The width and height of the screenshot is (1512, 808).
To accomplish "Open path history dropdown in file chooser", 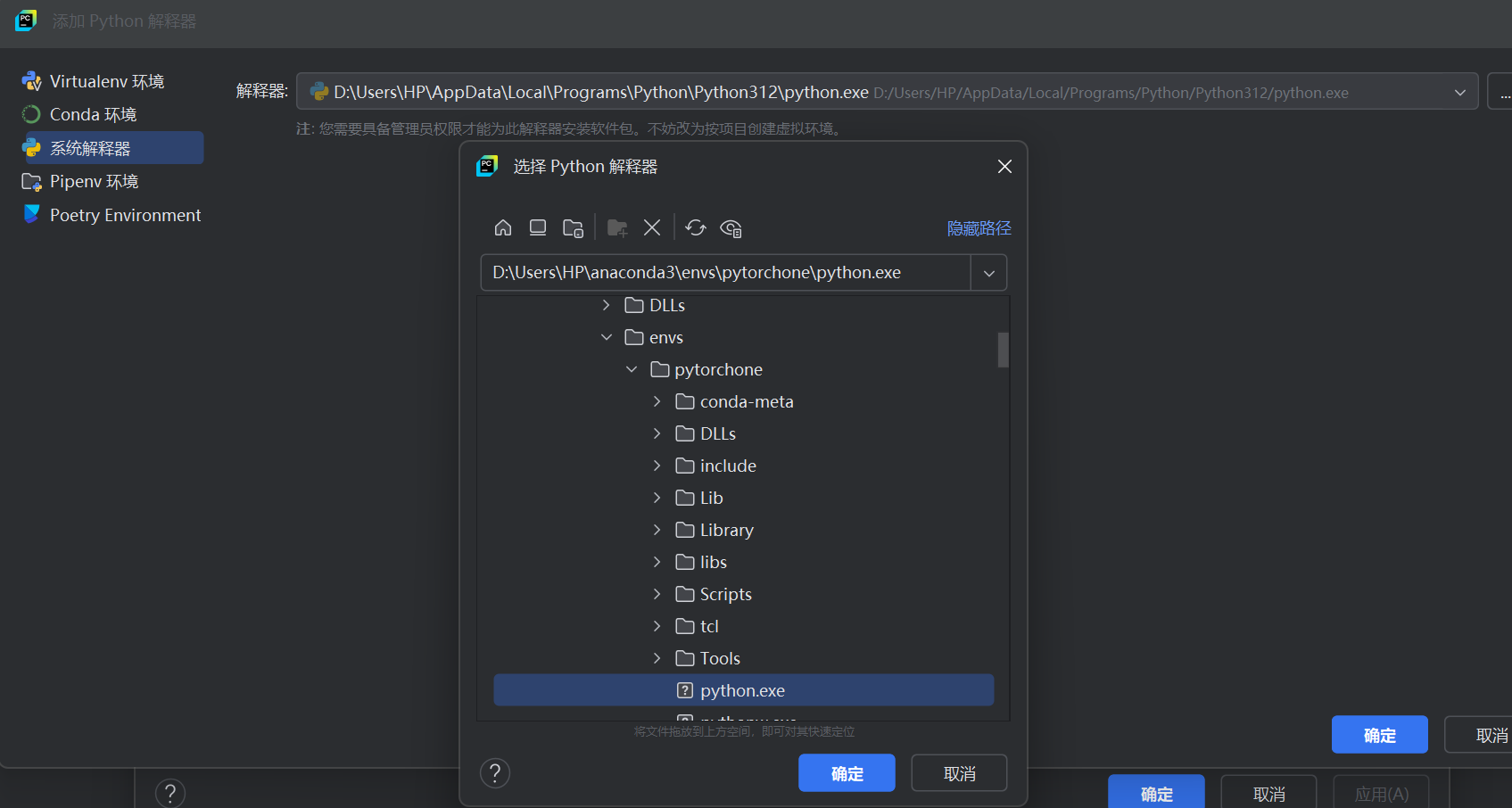I will 988,273.
